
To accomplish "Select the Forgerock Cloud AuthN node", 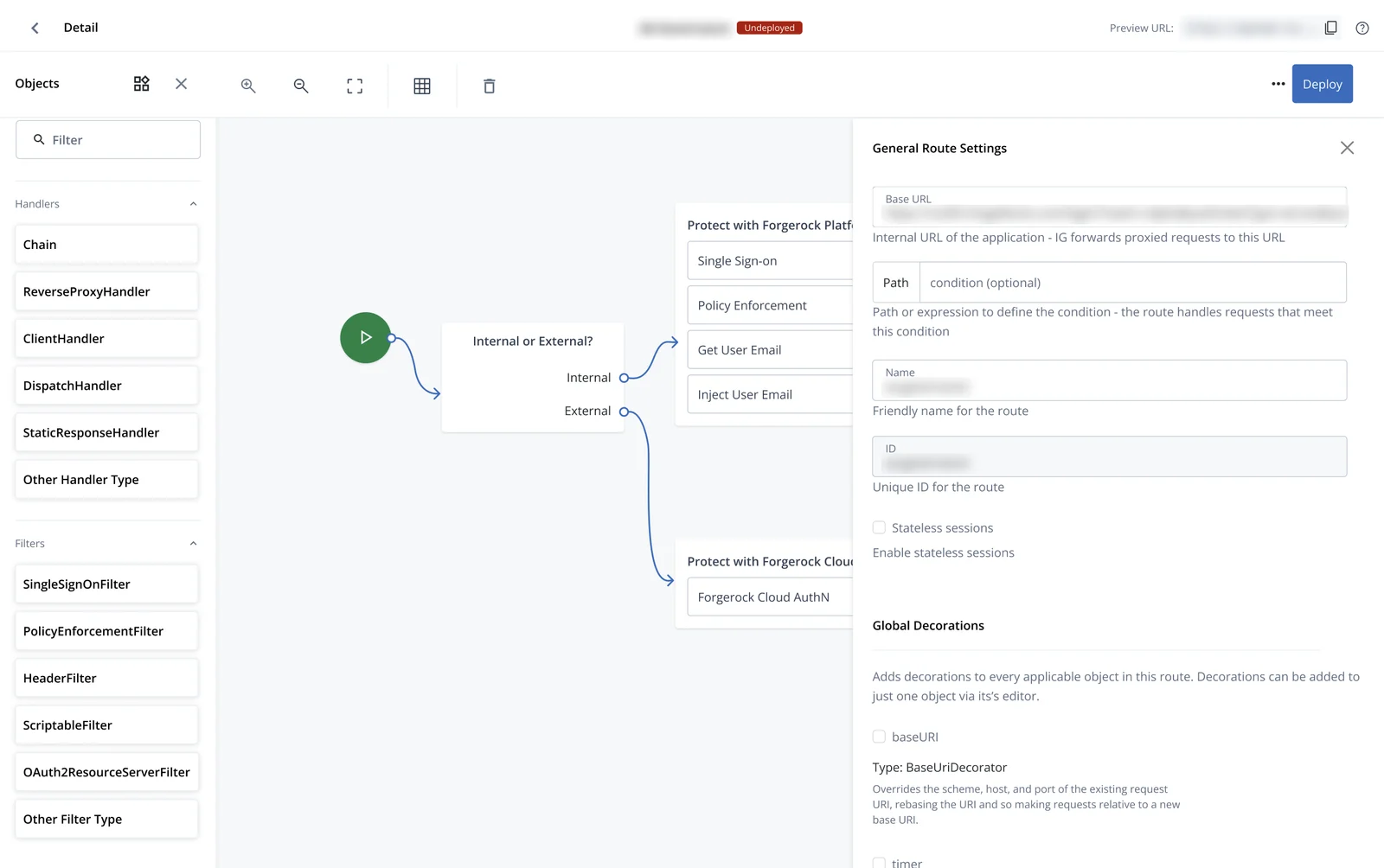I will pos(770,597).
